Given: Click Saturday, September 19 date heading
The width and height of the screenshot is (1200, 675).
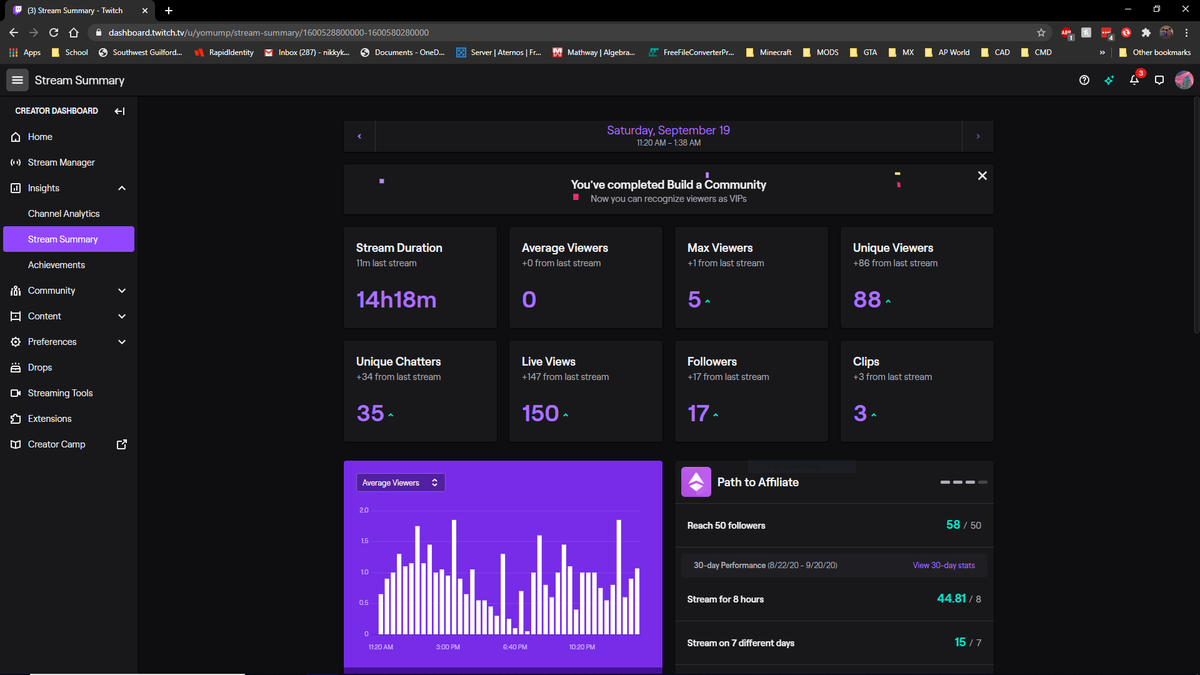Looking at the screenshot, I should point(668,130).
